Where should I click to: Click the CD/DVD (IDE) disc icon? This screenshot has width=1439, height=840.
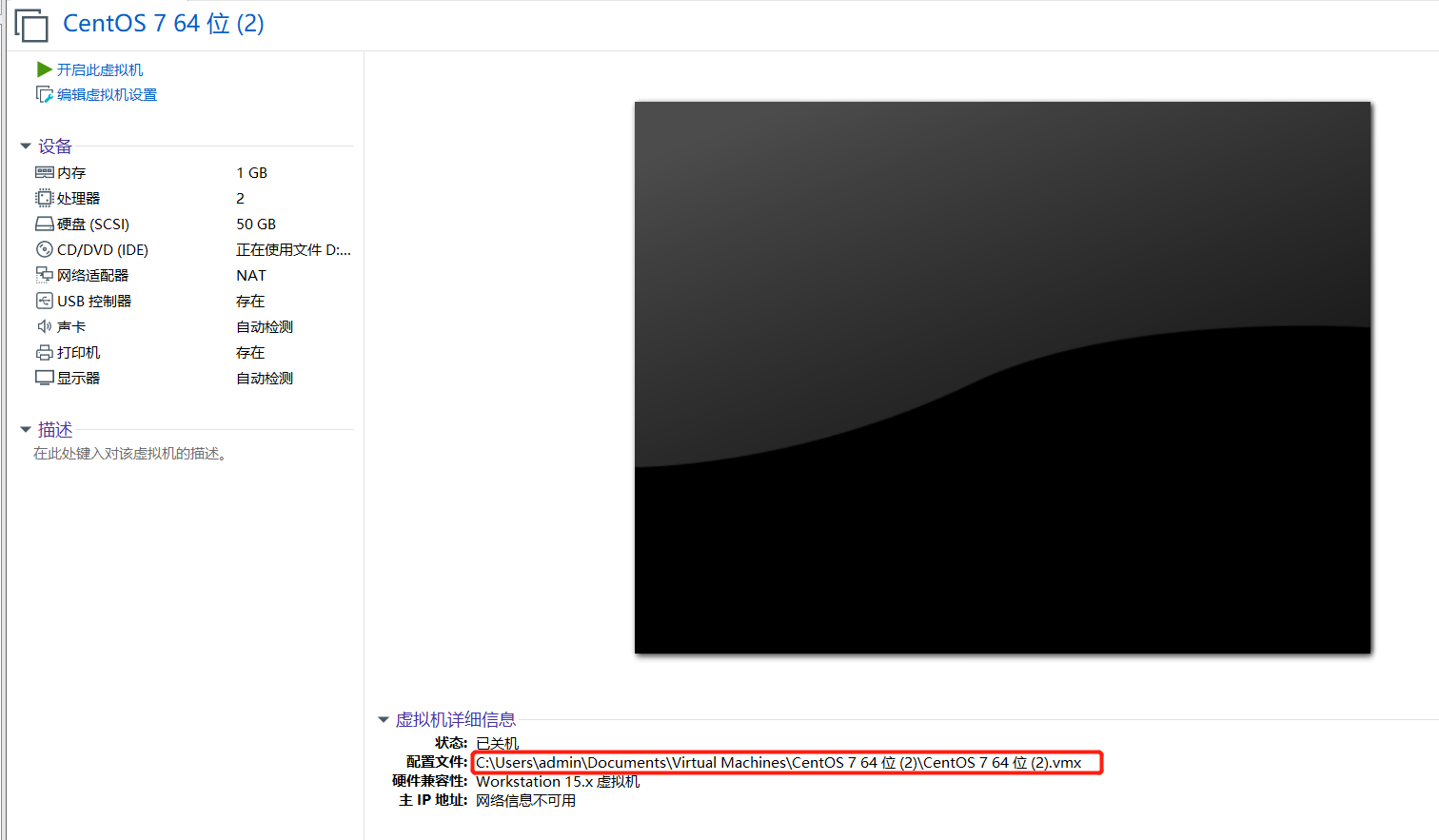[x=45, y=249]
